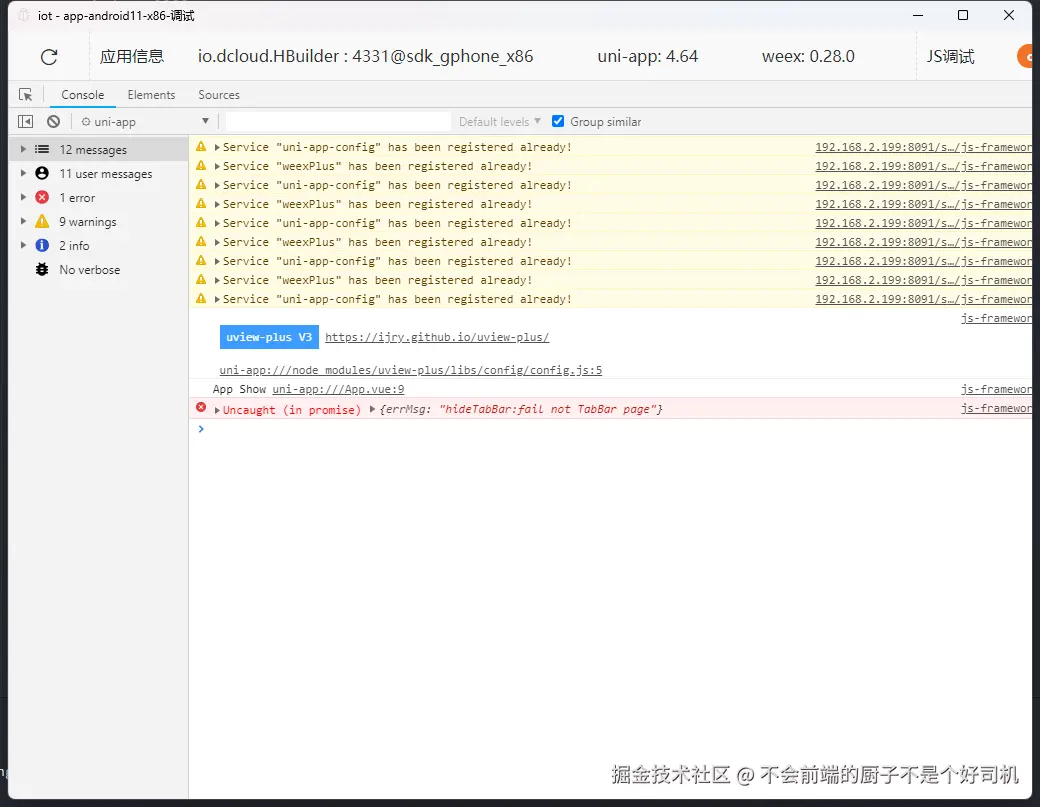Click the io.dcloud.HBuilder device label
Image resolution: width=1040 pixels, height=807 pixels.
(x=365, y=56)
